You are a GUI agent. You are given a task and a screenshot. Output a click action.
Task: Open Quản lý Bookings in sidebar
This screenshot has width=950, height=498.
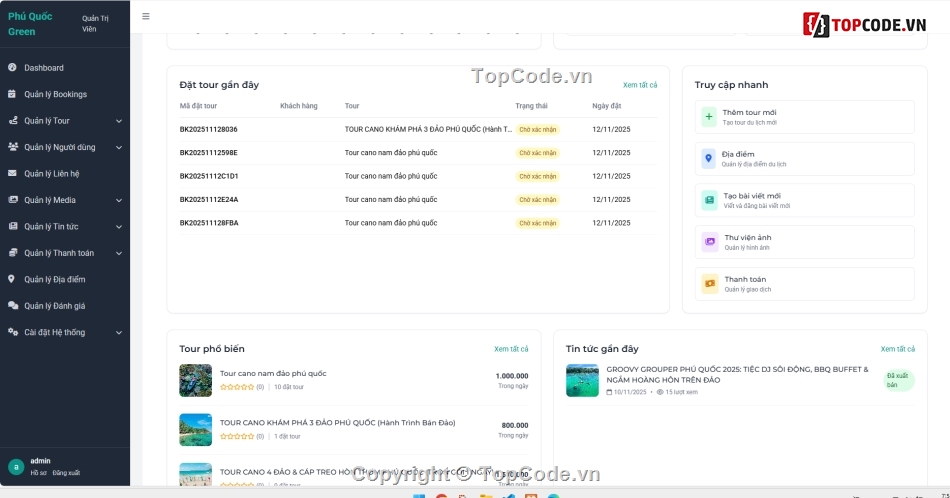pyautogui.click(x=55, y=94)
